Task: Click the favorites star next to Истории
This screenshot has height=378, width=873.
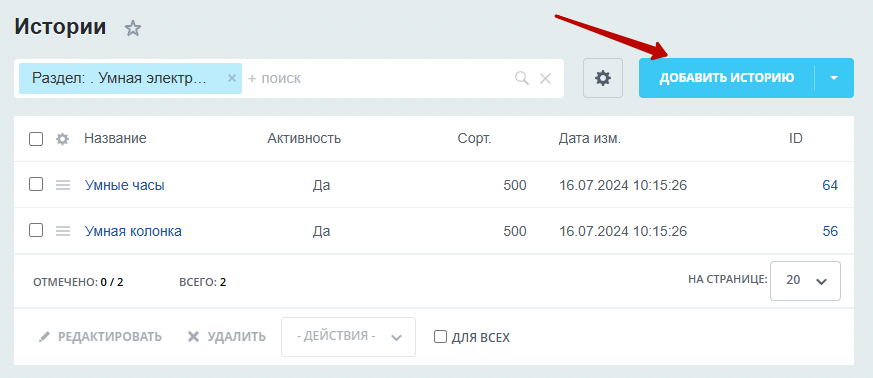Action: (x=133, y=28)
